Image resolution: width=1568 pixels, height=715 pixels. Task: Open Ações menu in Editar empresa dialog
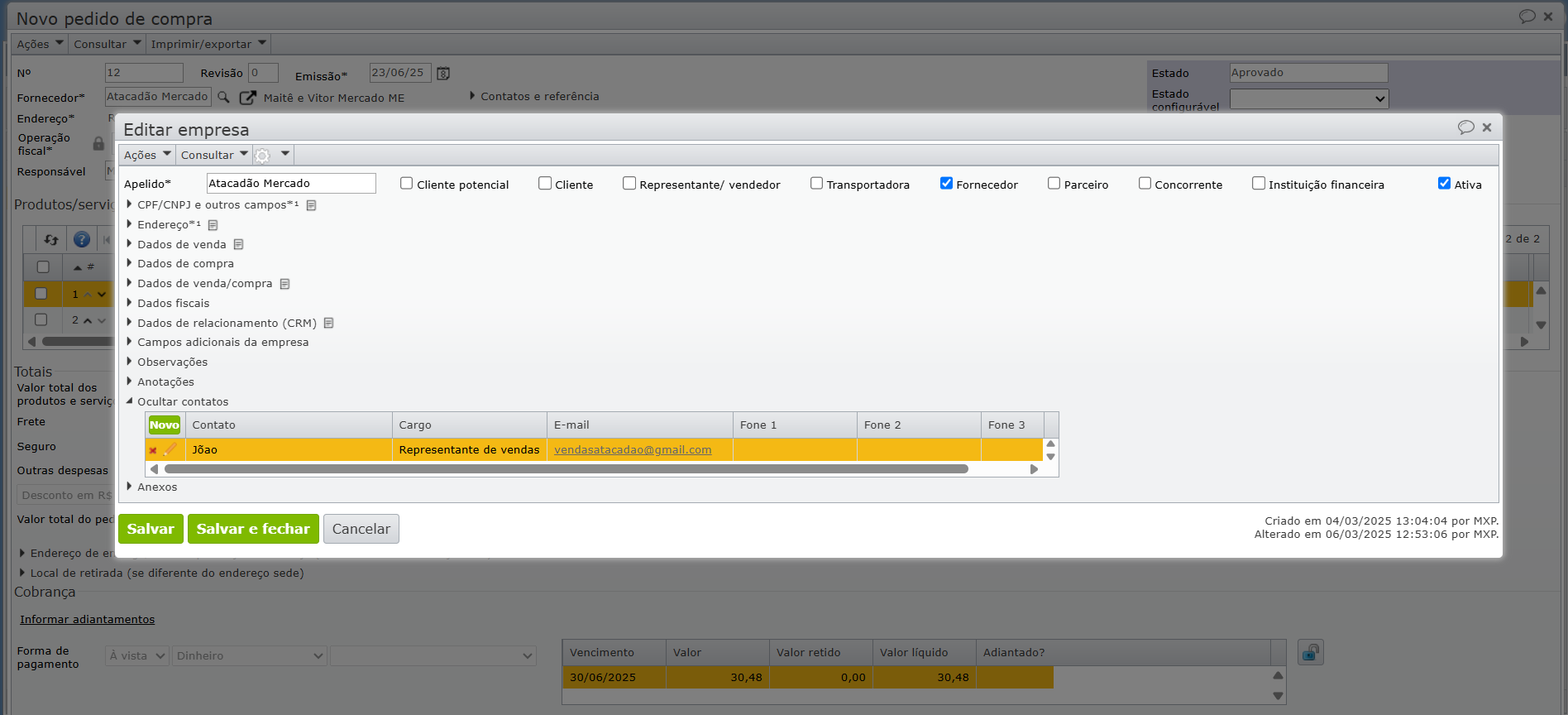tap(147, 155)
